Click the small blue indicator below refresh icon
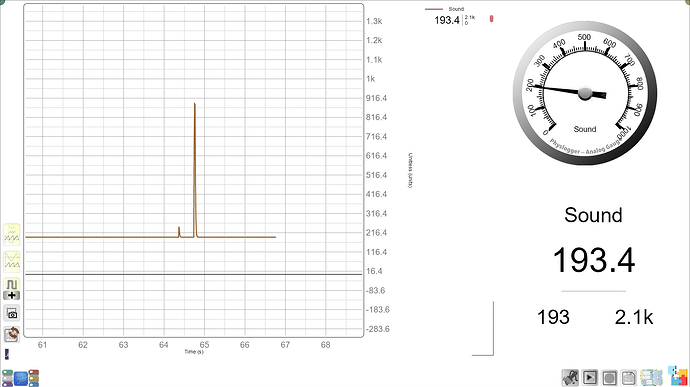This screenshot has width=690, height=387. pos(7,354)
